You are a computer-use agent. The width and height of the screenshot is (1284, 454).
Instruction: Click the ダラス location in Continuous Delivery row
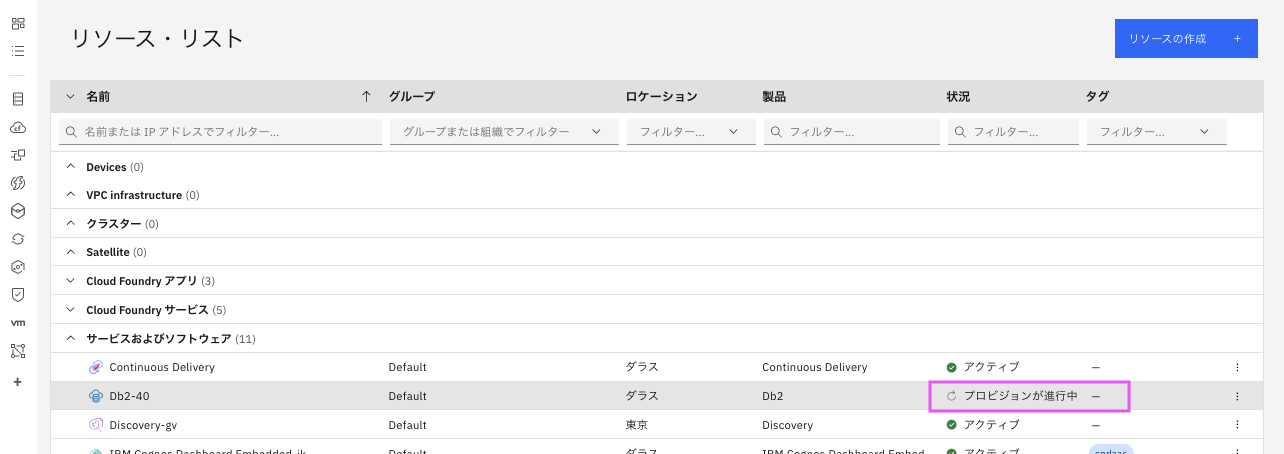pyautogui.click(x=642, y=367)
